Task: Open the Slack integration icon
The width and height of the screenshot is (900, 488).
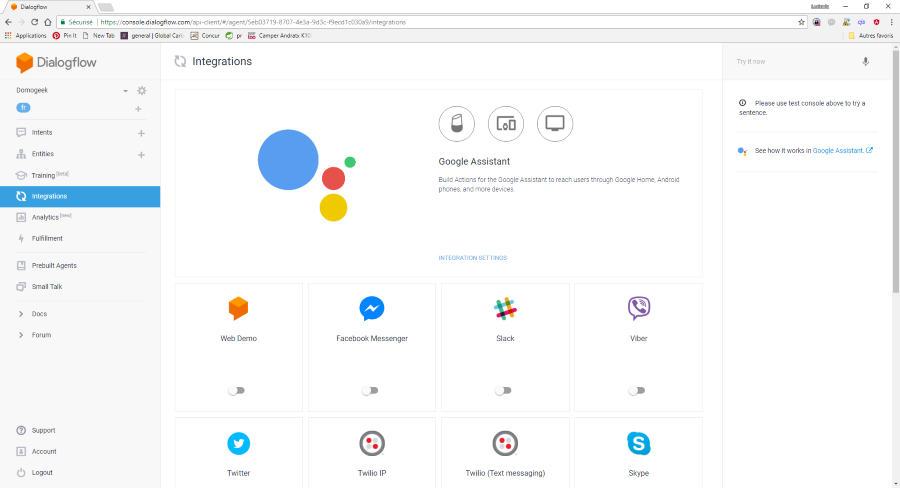Action: pos(505,308)
